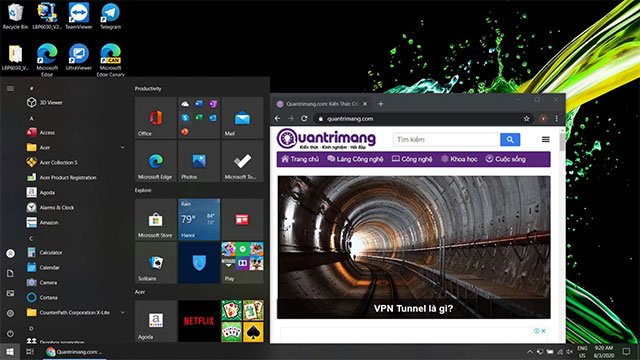
Task: Open UltraViewer desktop shortcut
Action: tap(79, 57)
